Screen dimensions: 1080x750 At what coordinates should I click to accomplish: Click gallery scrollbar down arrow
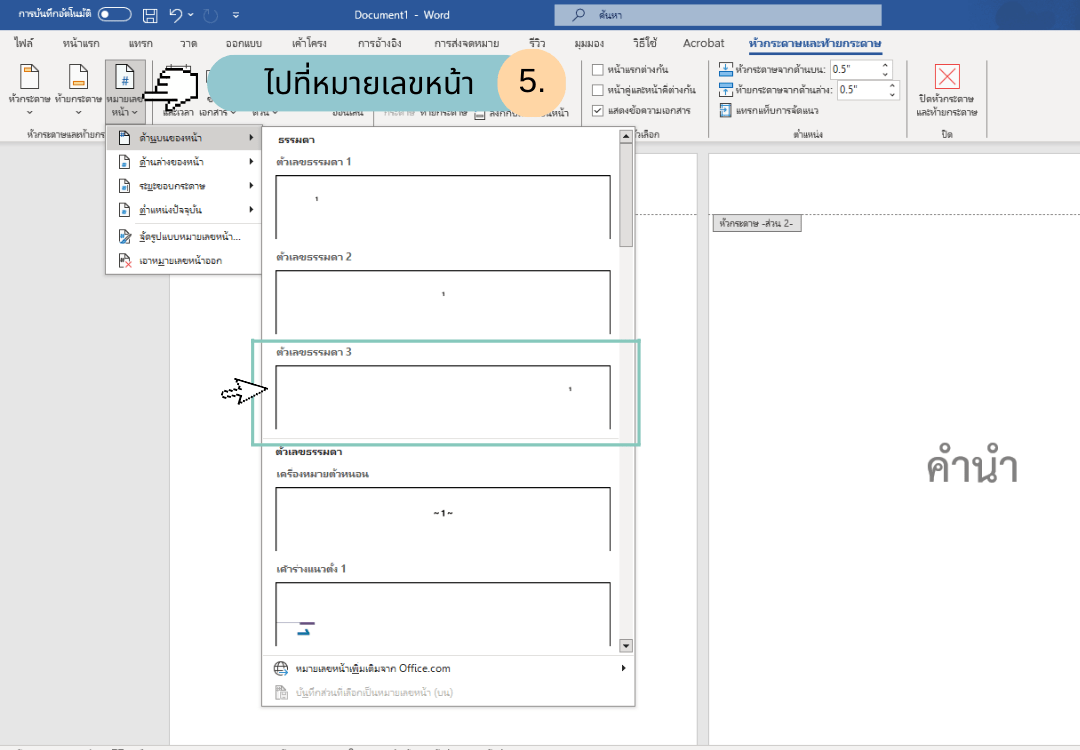[626, 646]
